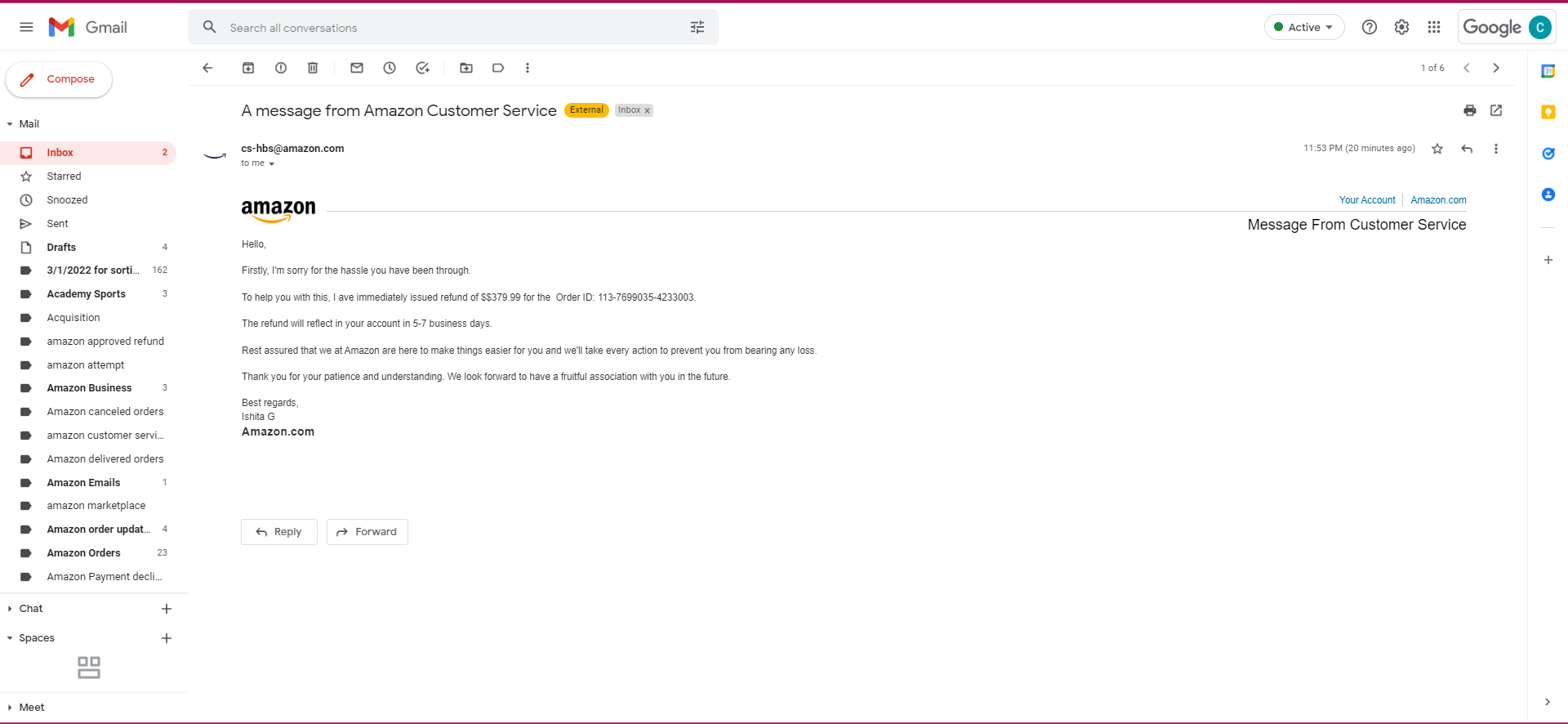Open the Amazon.com header link
Viewport: 1568px width, 724px height.
pos(1438,200)
